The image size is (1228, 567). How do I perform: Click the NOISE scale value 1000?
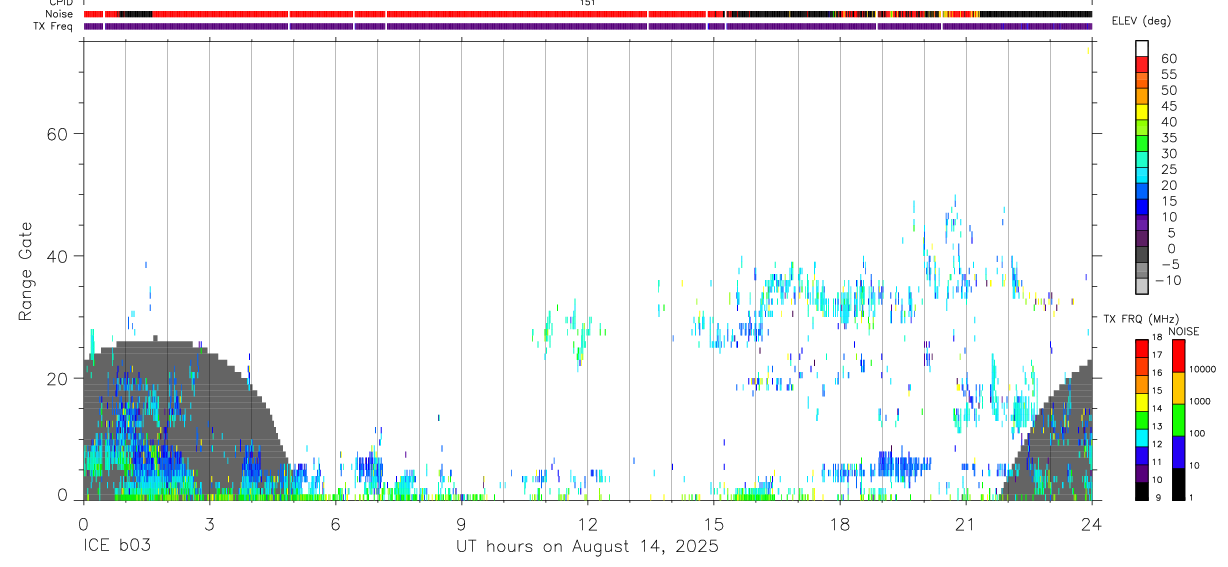coord(1200,402)
